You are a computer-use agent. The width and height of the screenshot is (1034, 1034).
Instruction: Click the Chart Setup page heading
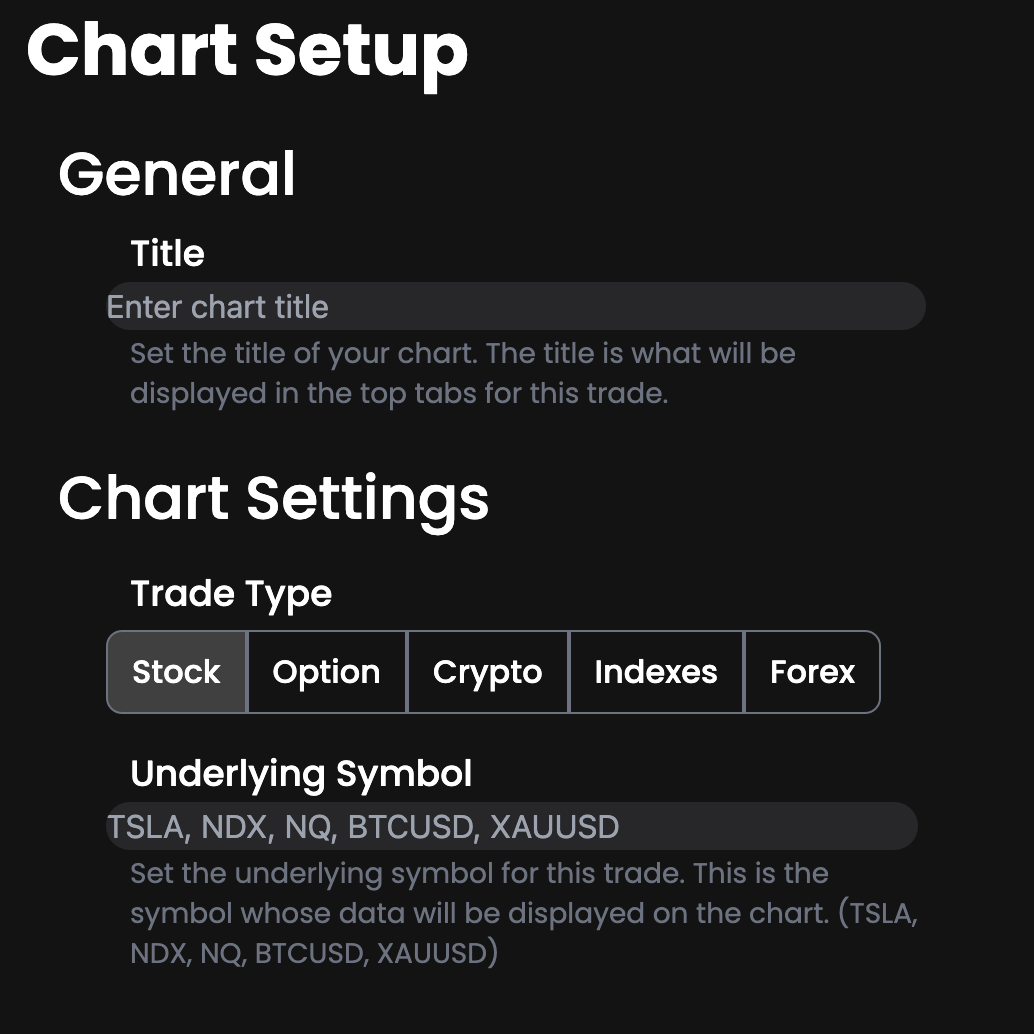point(247,50)
